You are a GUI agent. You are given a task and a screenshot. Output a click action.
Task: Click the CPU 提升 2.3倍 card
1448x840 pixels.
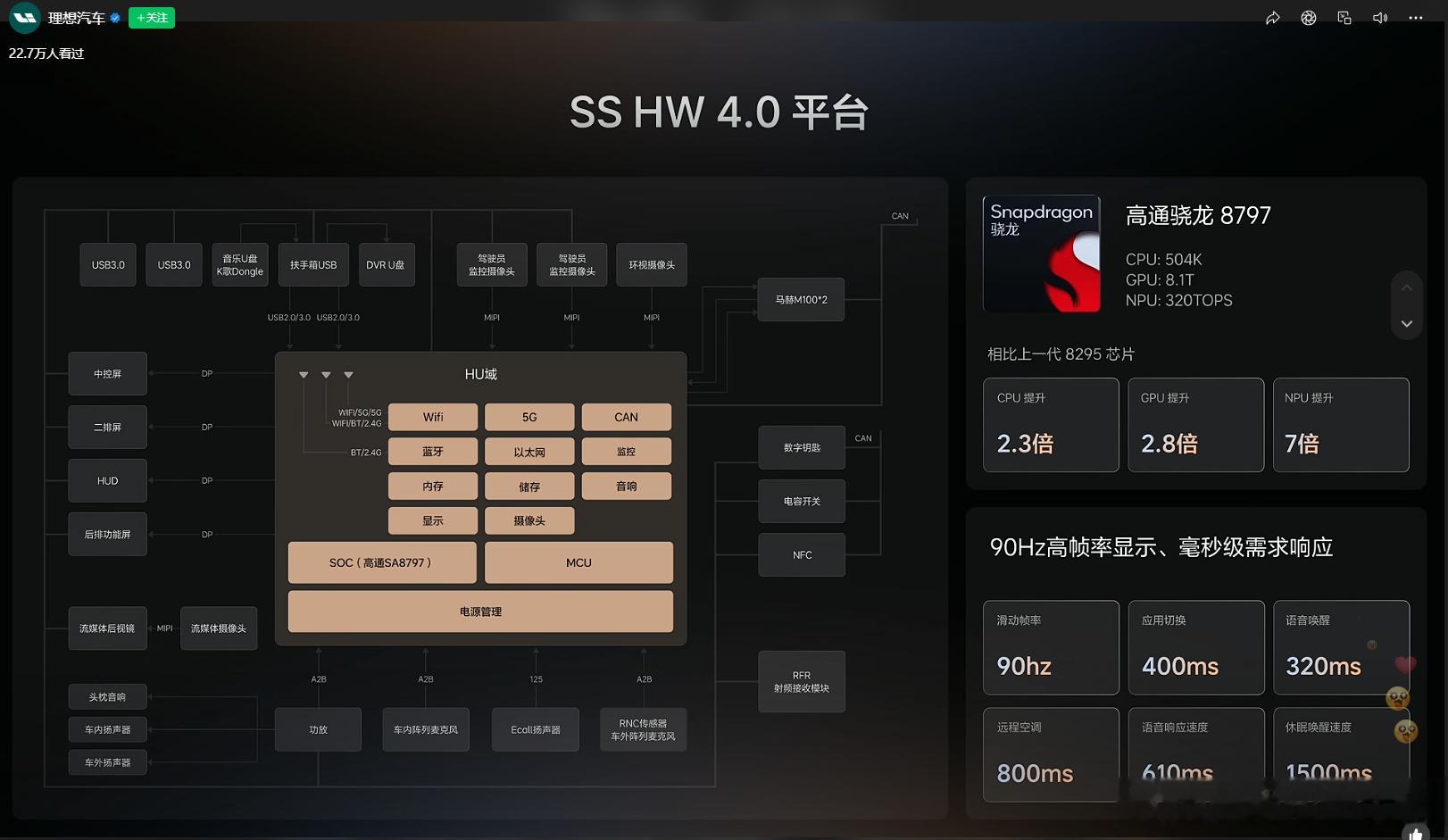click(x=1051, y=425)
